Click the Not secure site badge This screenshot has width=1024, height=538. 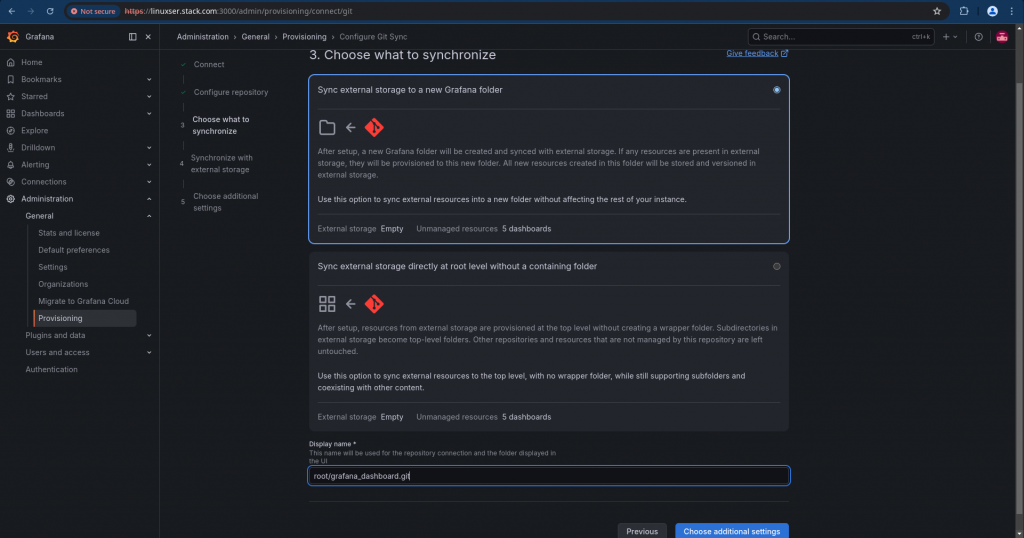click(x=93, y=11)
